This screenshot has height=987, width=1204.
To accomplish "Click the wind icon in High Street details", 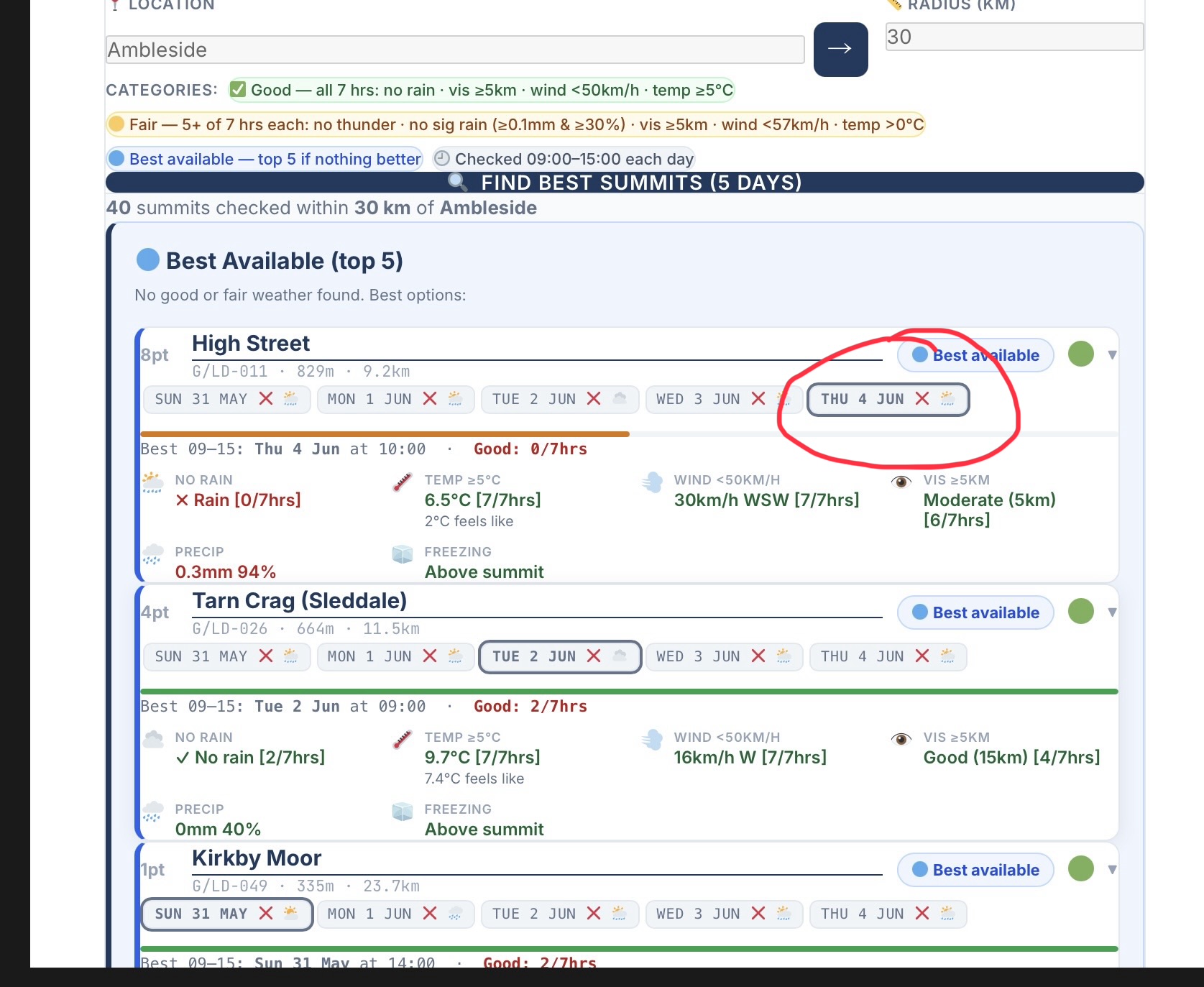I will [x=653, y=482].
